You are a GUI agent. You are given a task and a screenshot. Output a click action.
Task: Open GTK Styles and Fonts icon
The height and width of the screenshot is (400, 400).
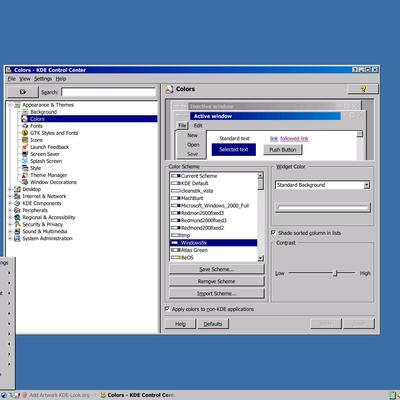coord(25,133)
